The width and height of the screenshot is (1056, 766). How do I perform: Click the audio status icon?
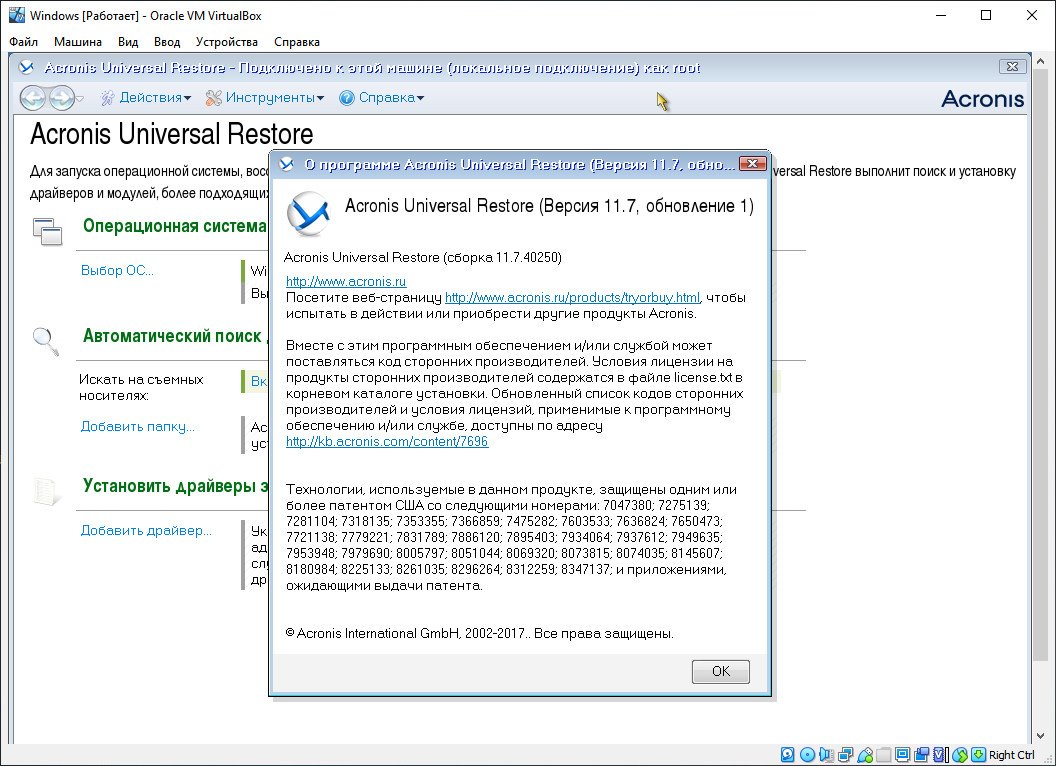click(x=826, y=755)
